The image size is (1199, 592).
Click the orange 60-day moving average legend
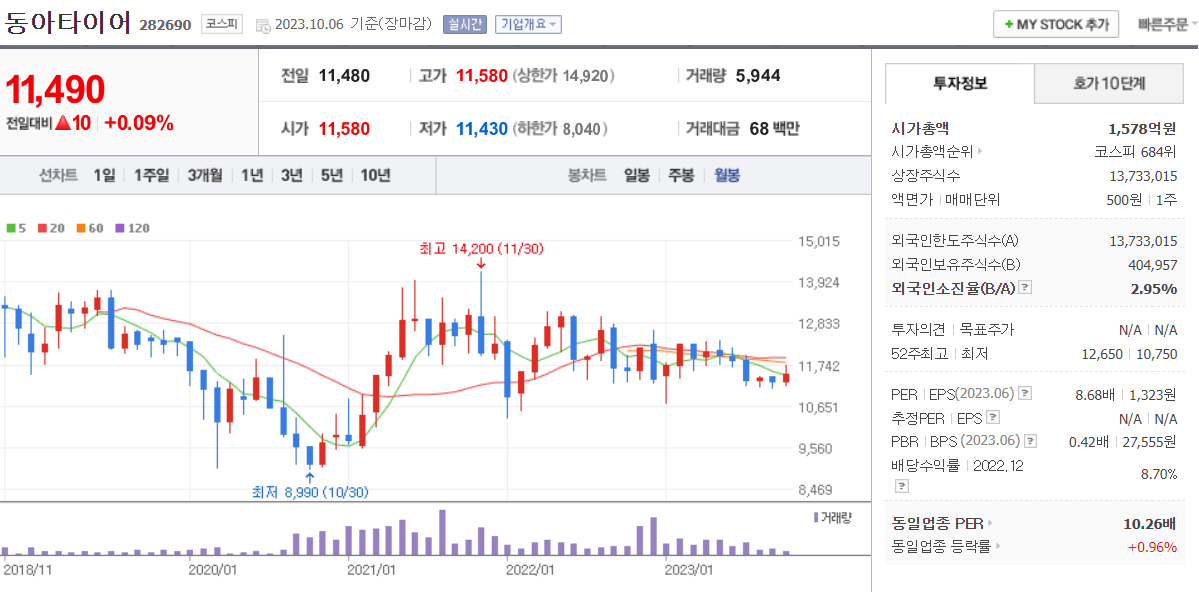coord(88,228)
